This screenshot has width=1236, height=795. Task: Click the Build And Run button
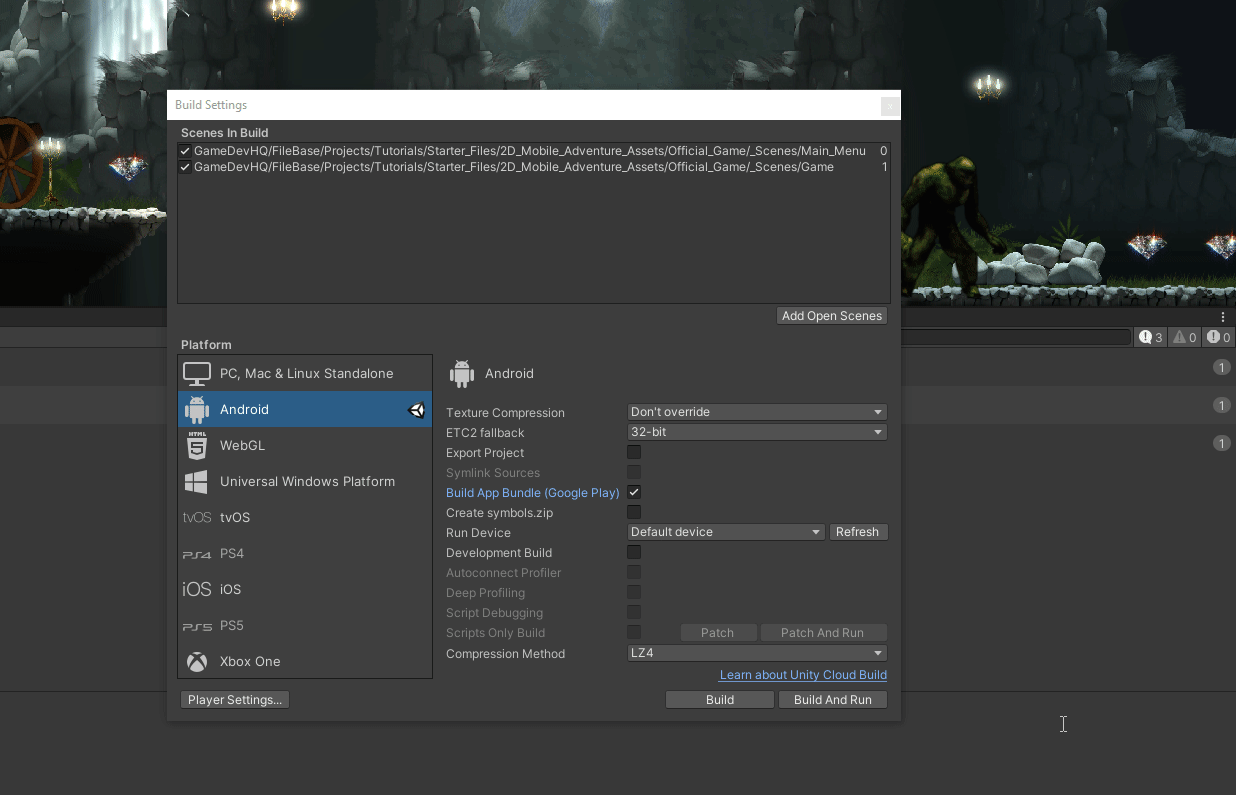[833, 700]
